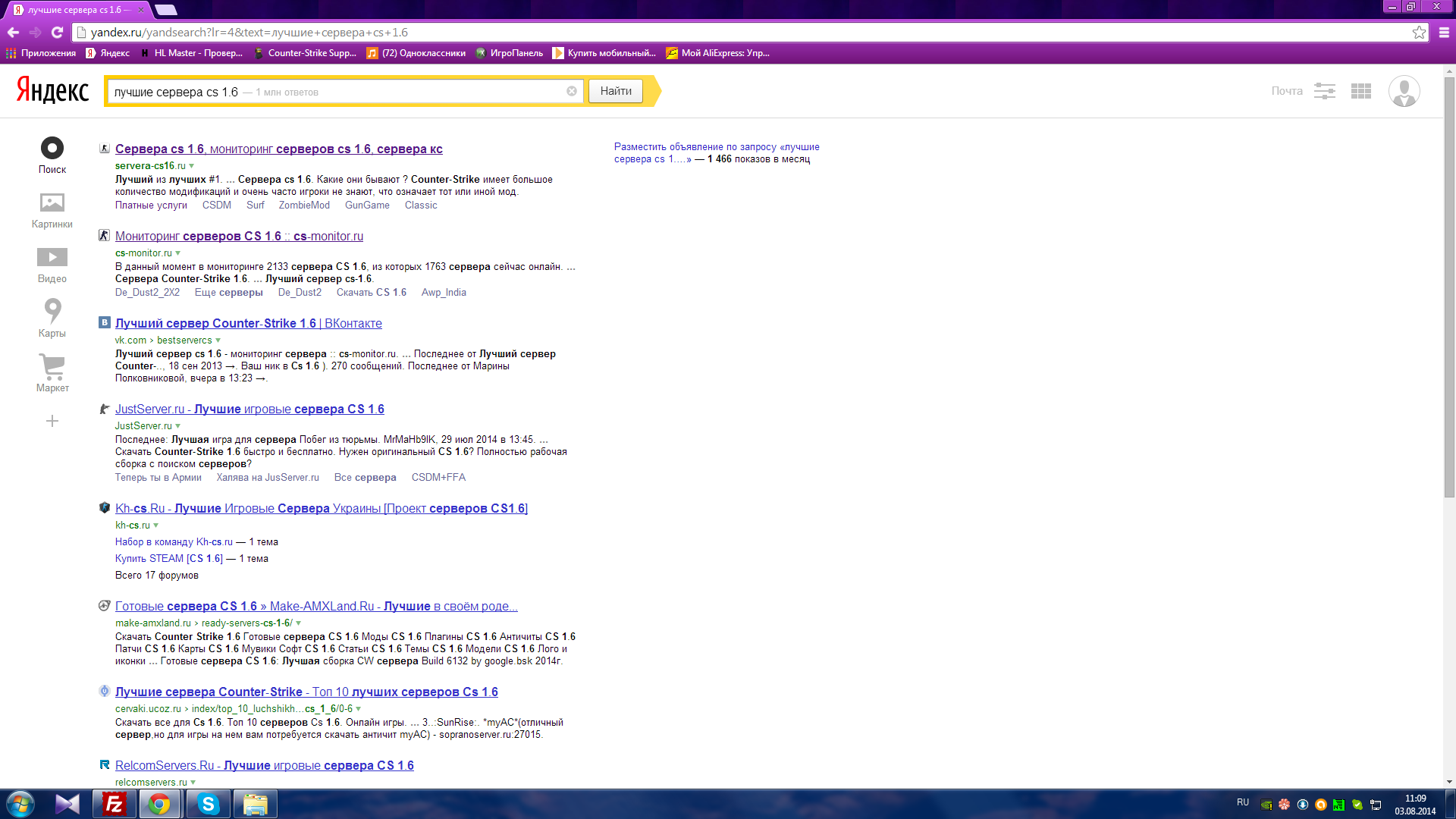Open the ZombieMod sitelink
1456x819 pixels.
pyautogui.click(x=304, y=206)
